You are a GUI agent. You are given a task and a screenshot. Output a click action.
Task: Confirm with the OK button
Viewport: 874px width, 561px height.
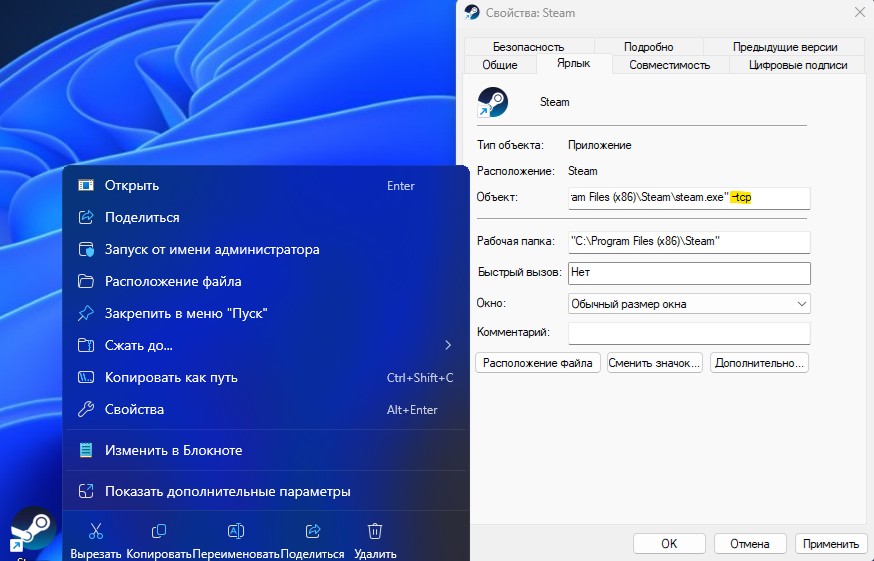669,544
